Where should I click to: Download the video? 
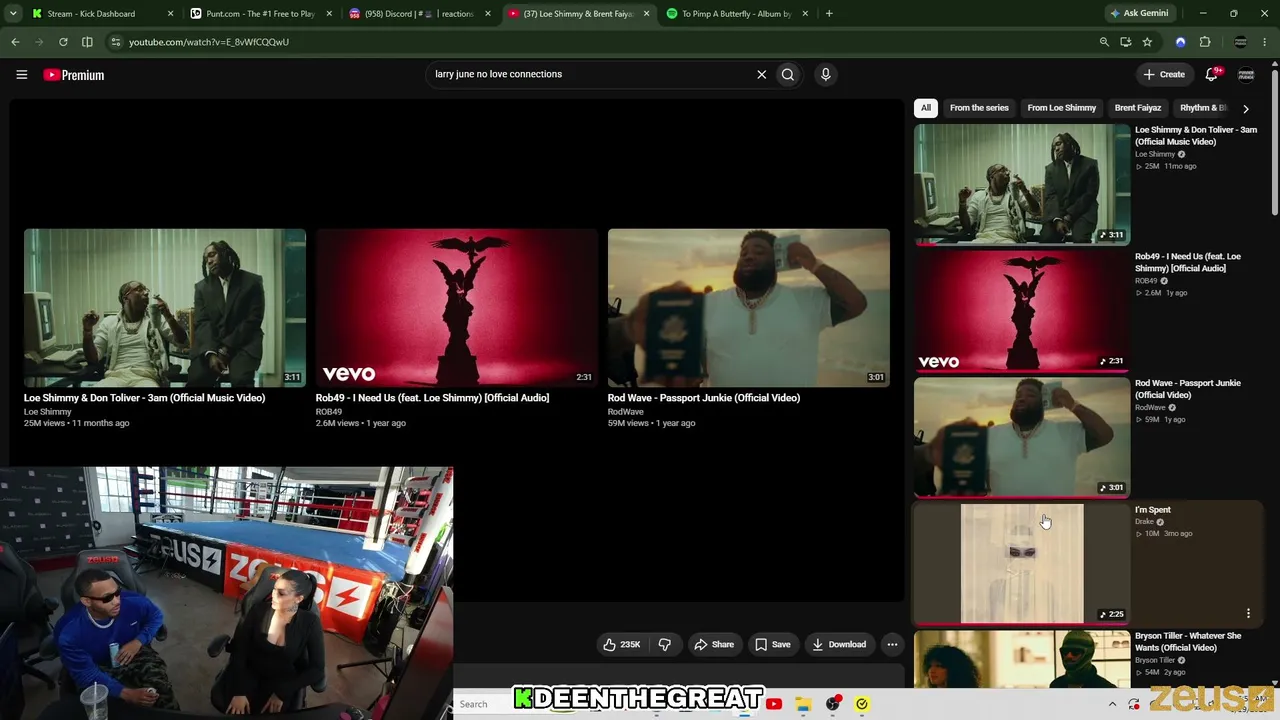(x=839, y=645)
